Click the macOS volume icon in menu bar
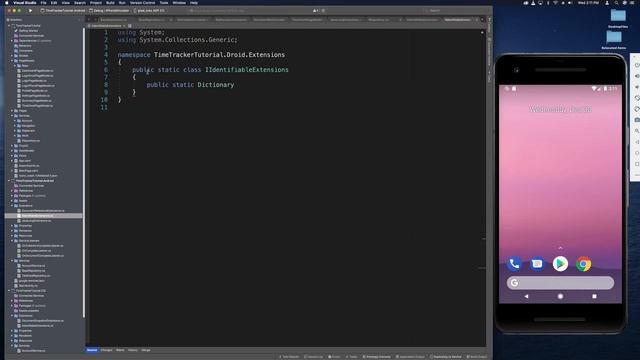Image resolution: width=640 pixels, height=360 pixels. (570, 2)
